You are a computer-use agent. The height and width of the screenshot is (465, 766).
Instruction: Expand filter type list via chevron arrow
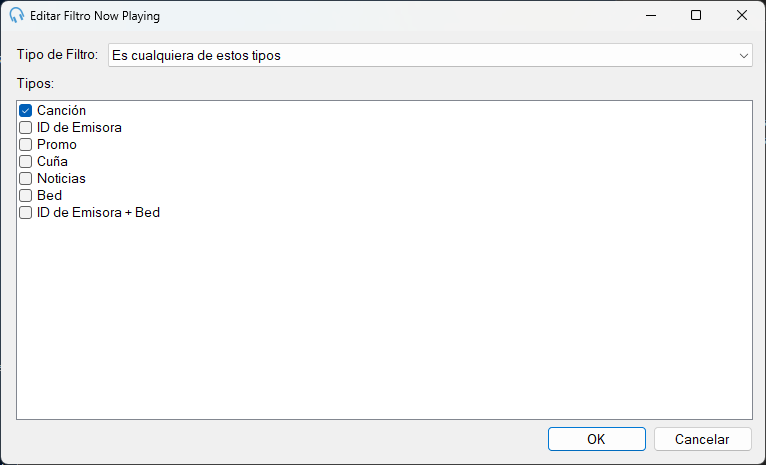click(744, 56)
